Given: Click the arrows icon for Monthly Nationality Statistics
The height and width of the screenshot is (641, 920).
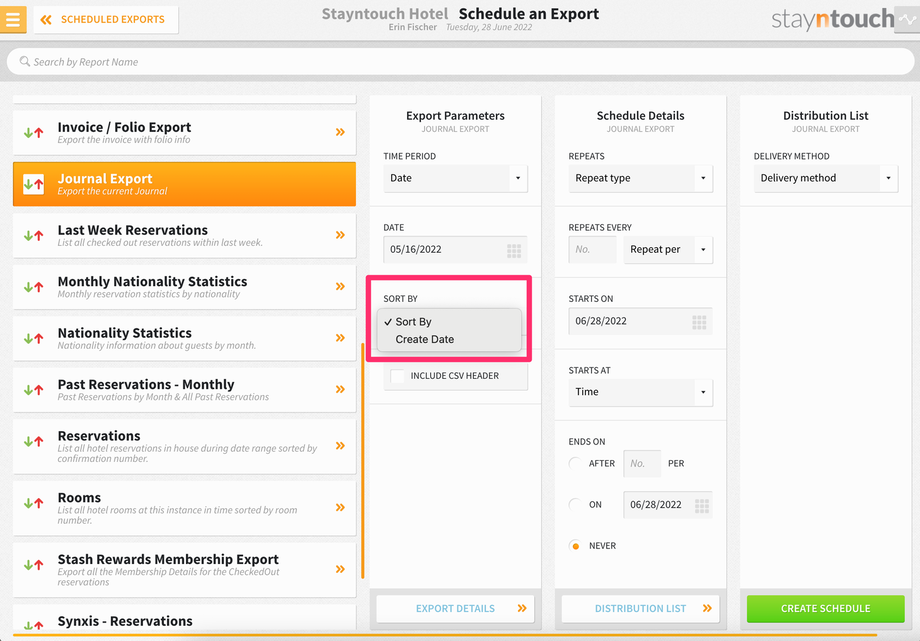Looking at the screenshot, I should point(33,287).
